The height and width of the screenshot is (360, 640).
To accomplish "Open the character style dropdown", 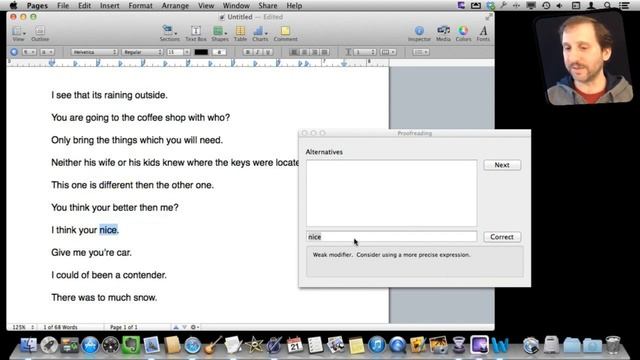I will [47, 52].
